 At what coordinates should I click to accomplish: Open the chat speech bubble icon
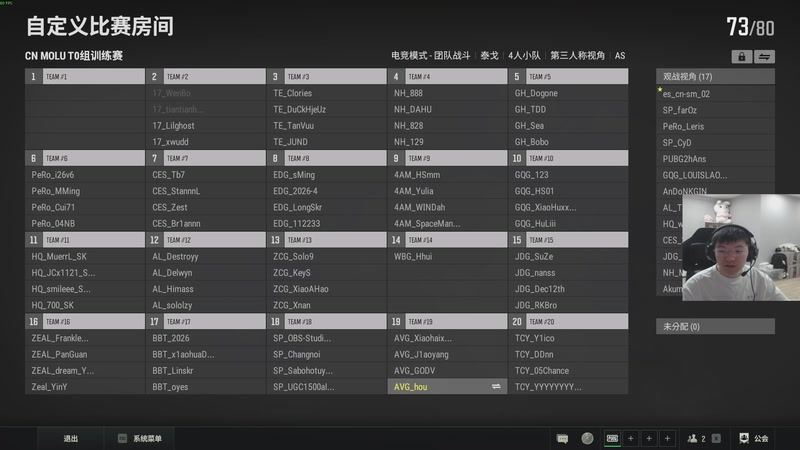562,438
